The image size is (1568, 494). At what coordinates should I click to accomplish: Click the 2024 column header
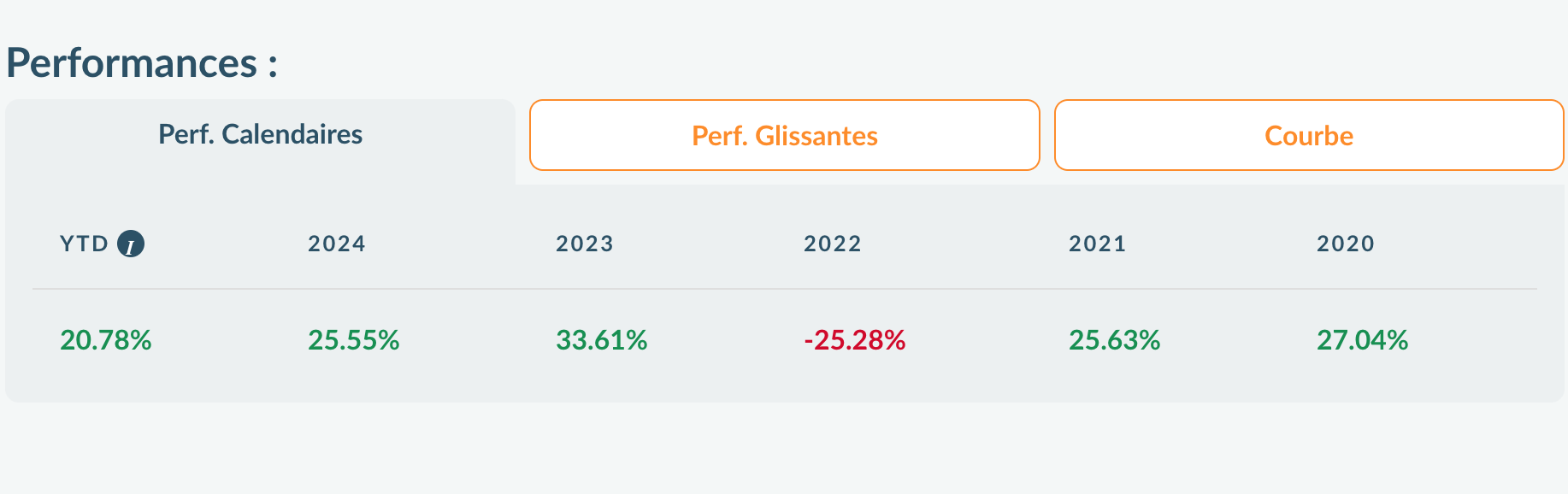(x=337, y=244)
